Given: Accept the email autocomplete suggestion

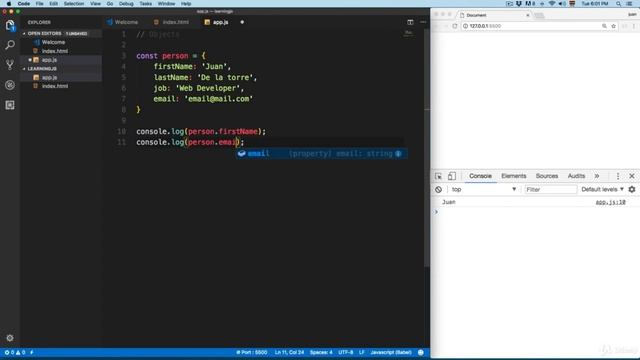Looking at the screenshot, I should pyautogui.click(x=321, y=154).
